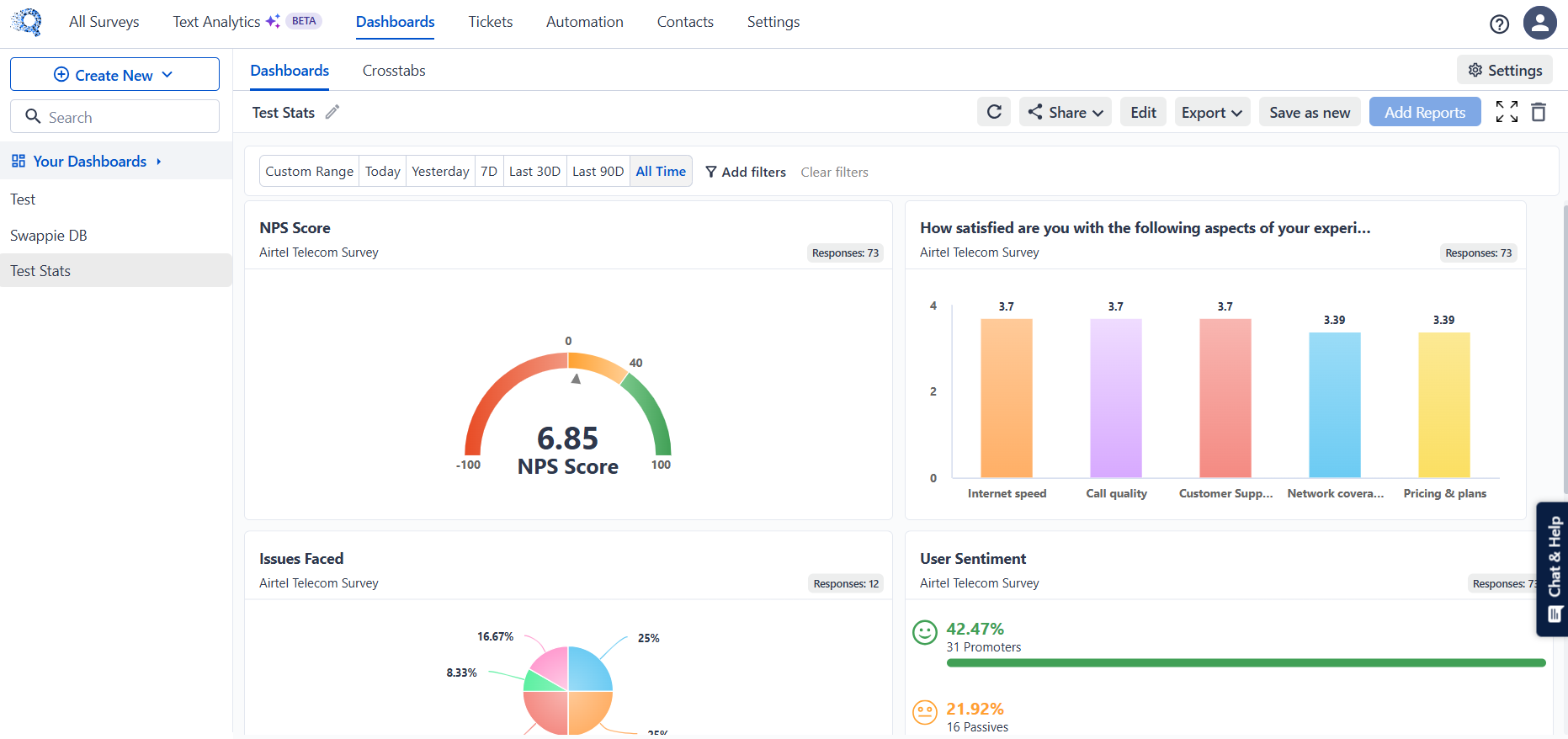Click the dashboard Search field
The image size is (1568, 739).
point(114,117)
